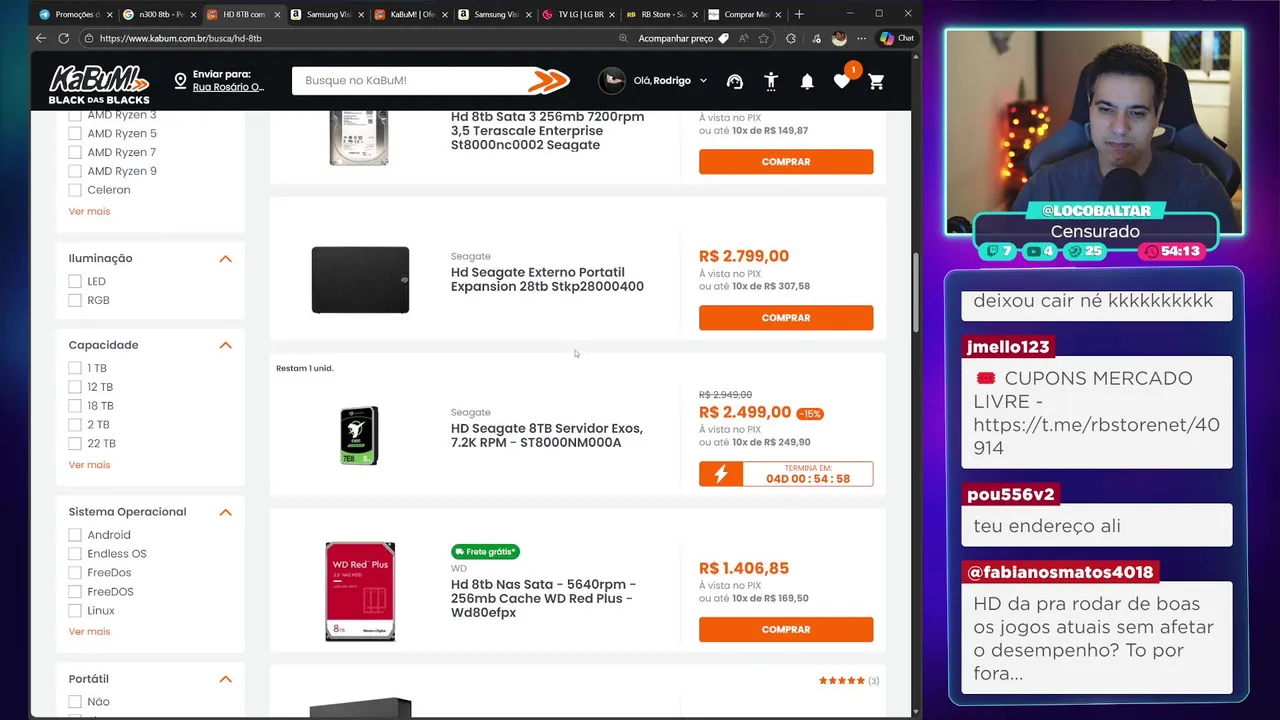Open a new browser tab
1280x720 pixels.
[798, 14]
